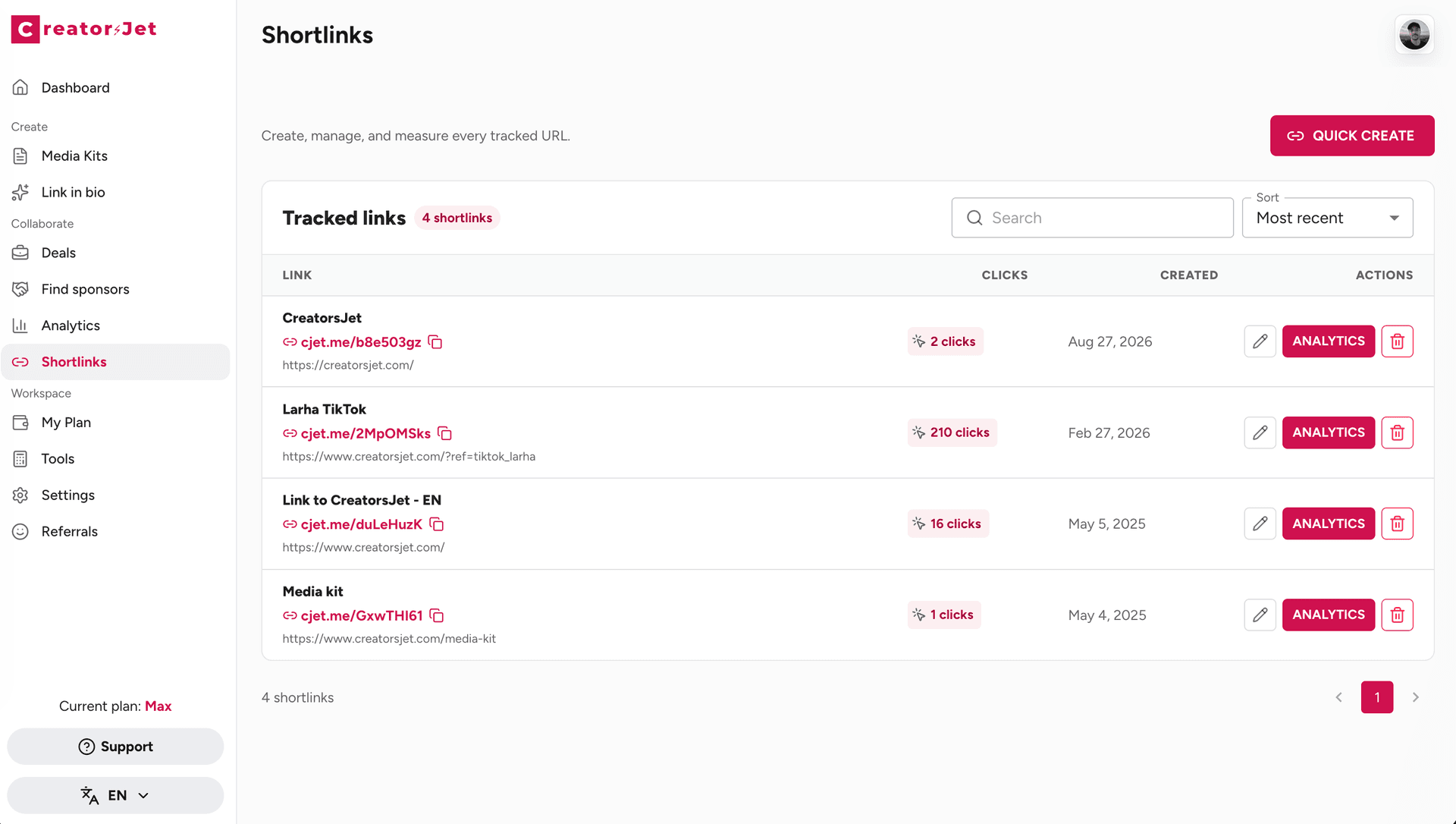Click the 16 clicks badge

point(948,524)
